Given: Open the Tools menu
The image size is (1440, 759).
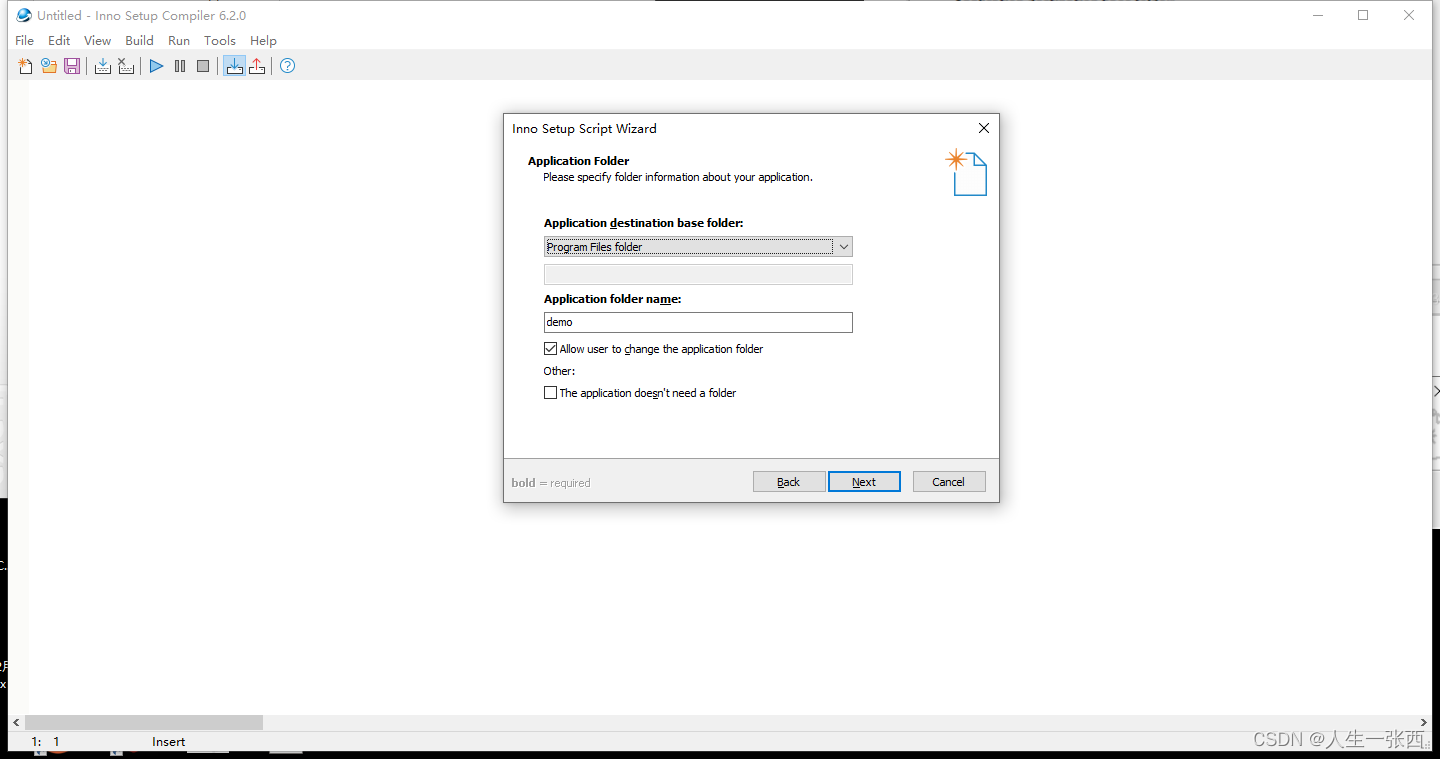Looking at the screenshot, I should (x=220, y=40).
